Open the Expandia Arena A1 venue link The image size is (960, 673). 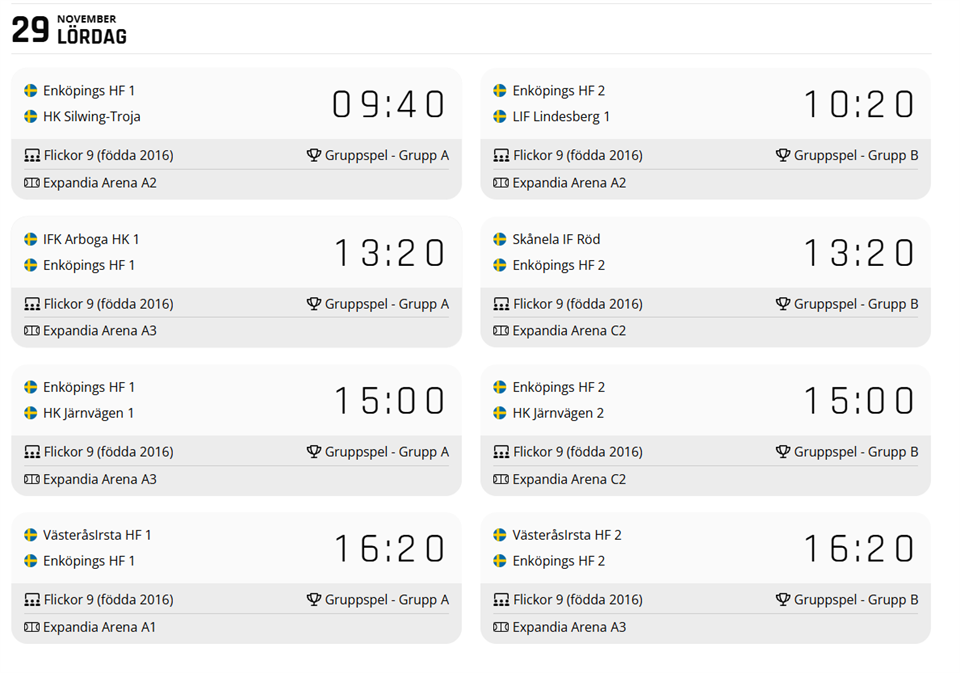pos(99,628)
